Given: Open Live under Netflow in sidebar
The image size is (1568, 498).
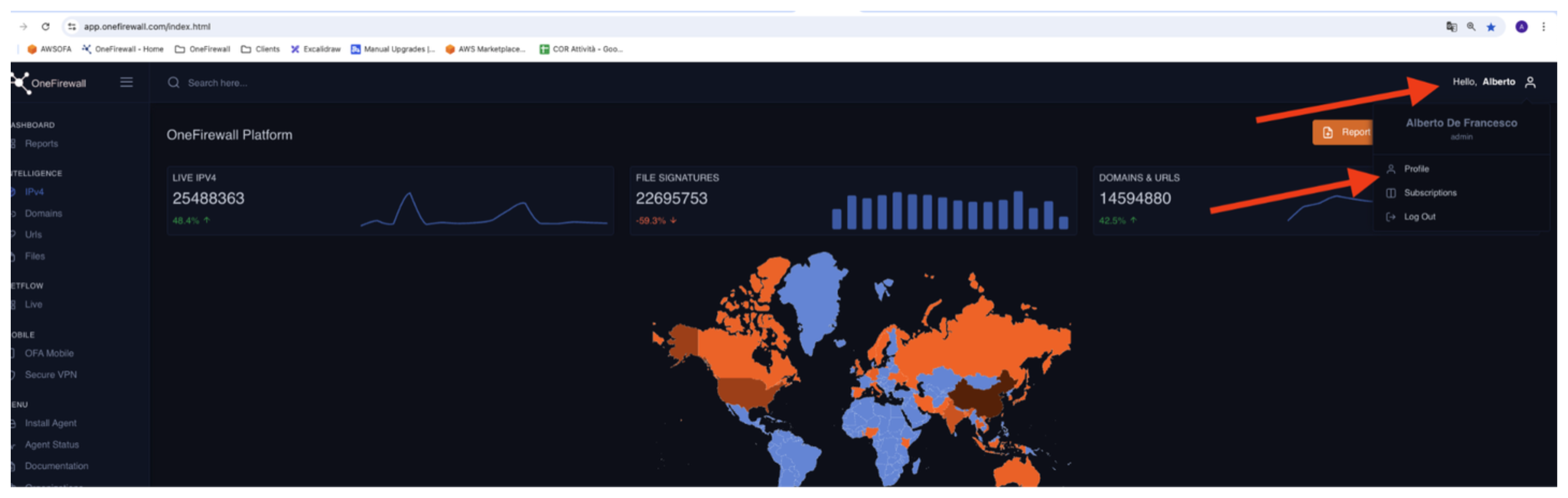Looking at the screenshot, I should pyautogui.click(x=33, y=305).
